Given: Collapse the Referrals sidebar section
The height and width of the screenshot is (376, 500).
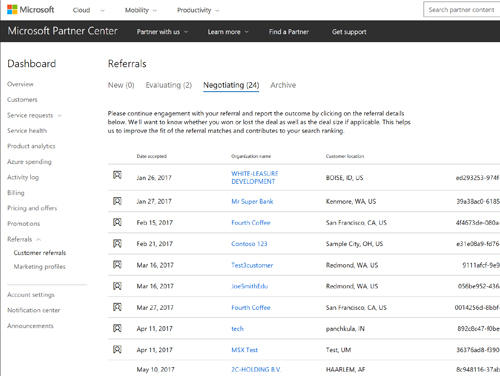Looking at the screenshot, I should (x=24, y=239).
